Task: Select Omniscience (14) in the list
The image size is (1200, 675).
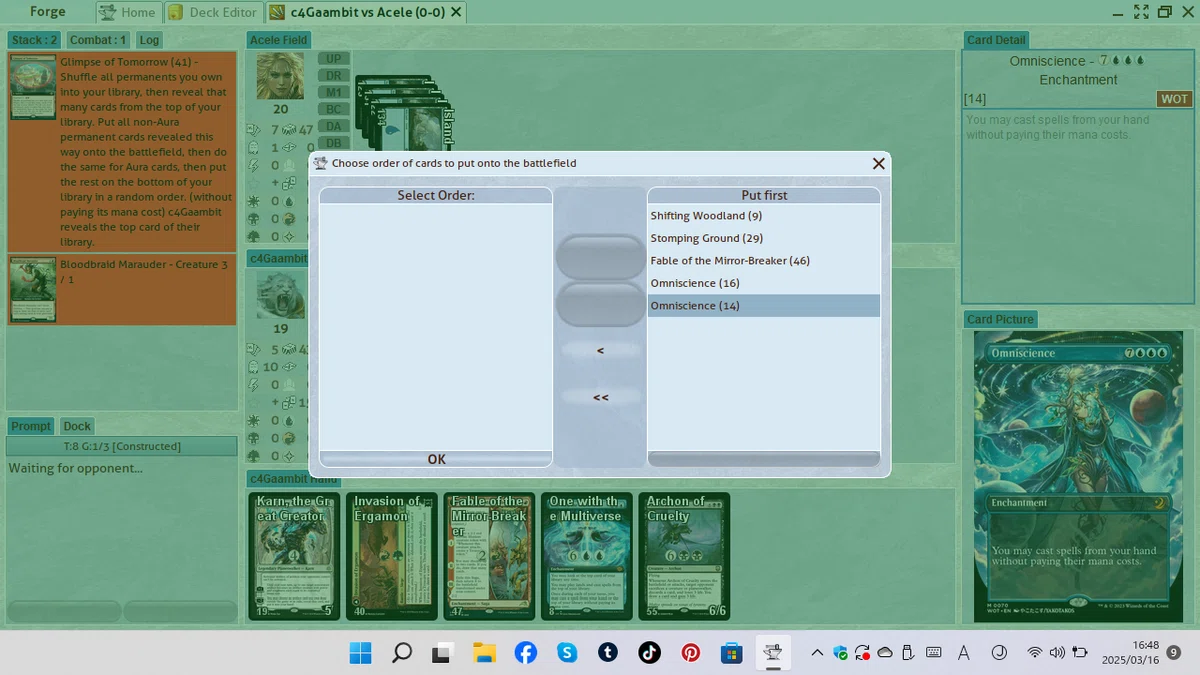Action: [x=764, y=306]
